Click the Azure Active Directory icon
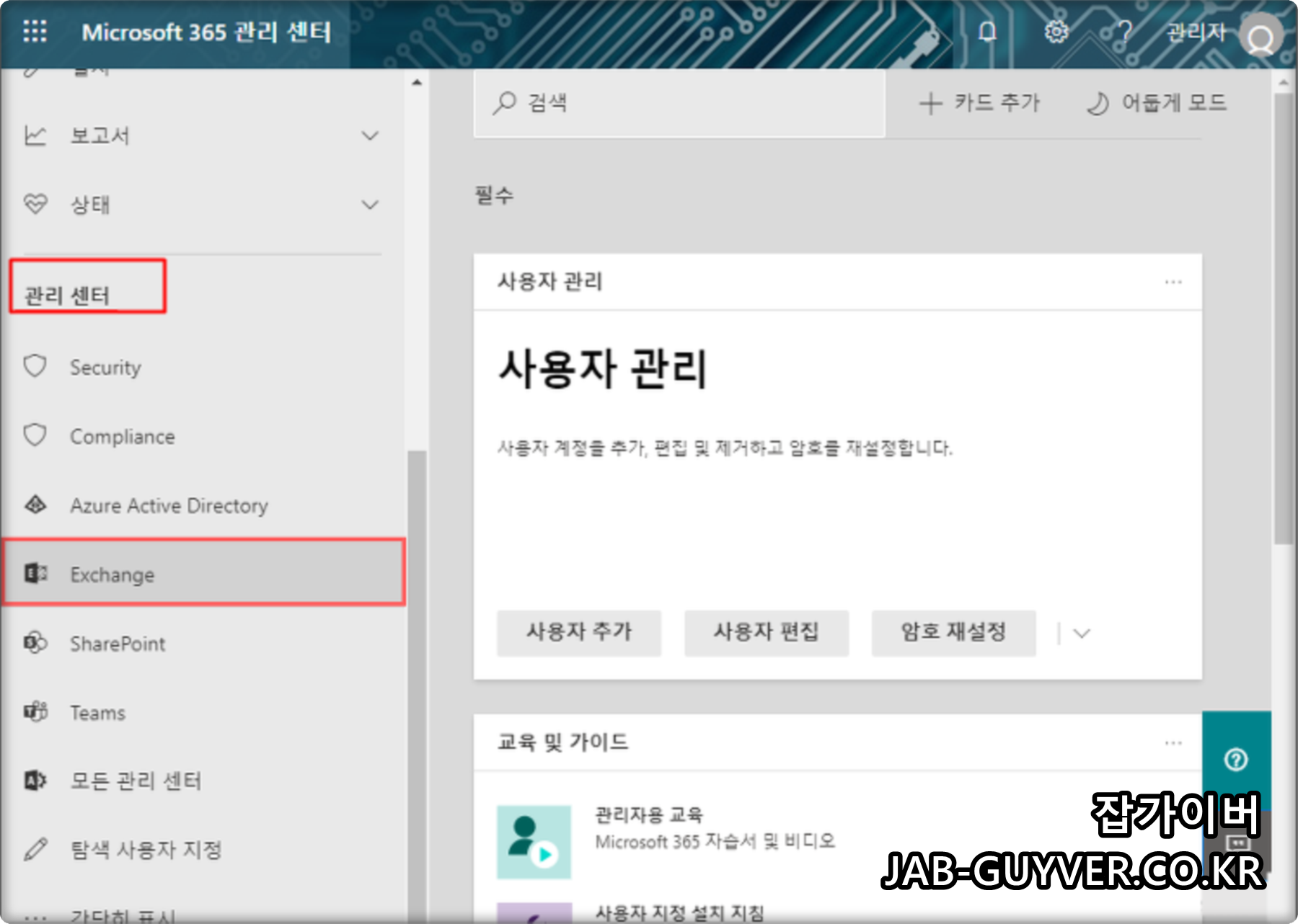 35,505
